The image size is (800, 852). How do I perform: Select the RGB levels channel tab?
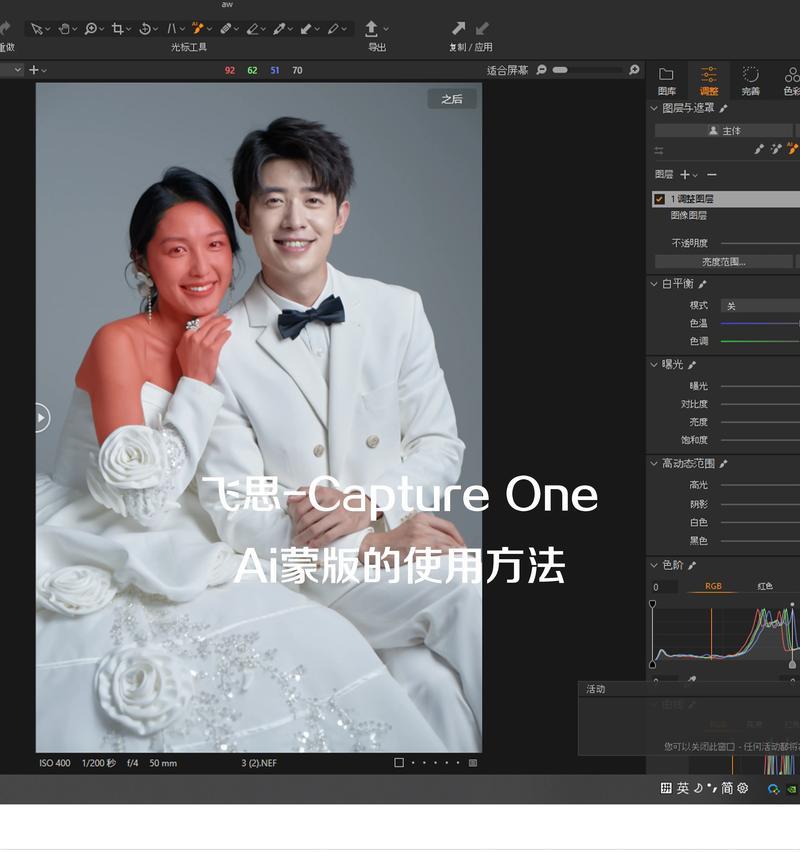pos(713,586)
